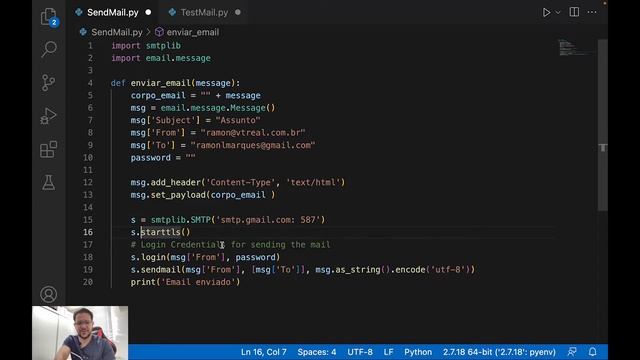640x360 pixels.
Task: Open the Extensions view
Action: [49, 149]
